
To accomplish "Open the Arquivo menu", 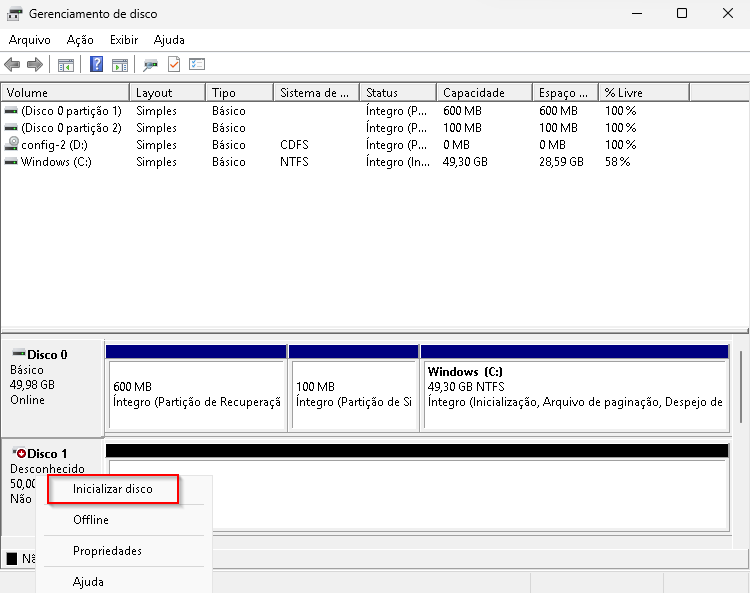I will 29,40.
